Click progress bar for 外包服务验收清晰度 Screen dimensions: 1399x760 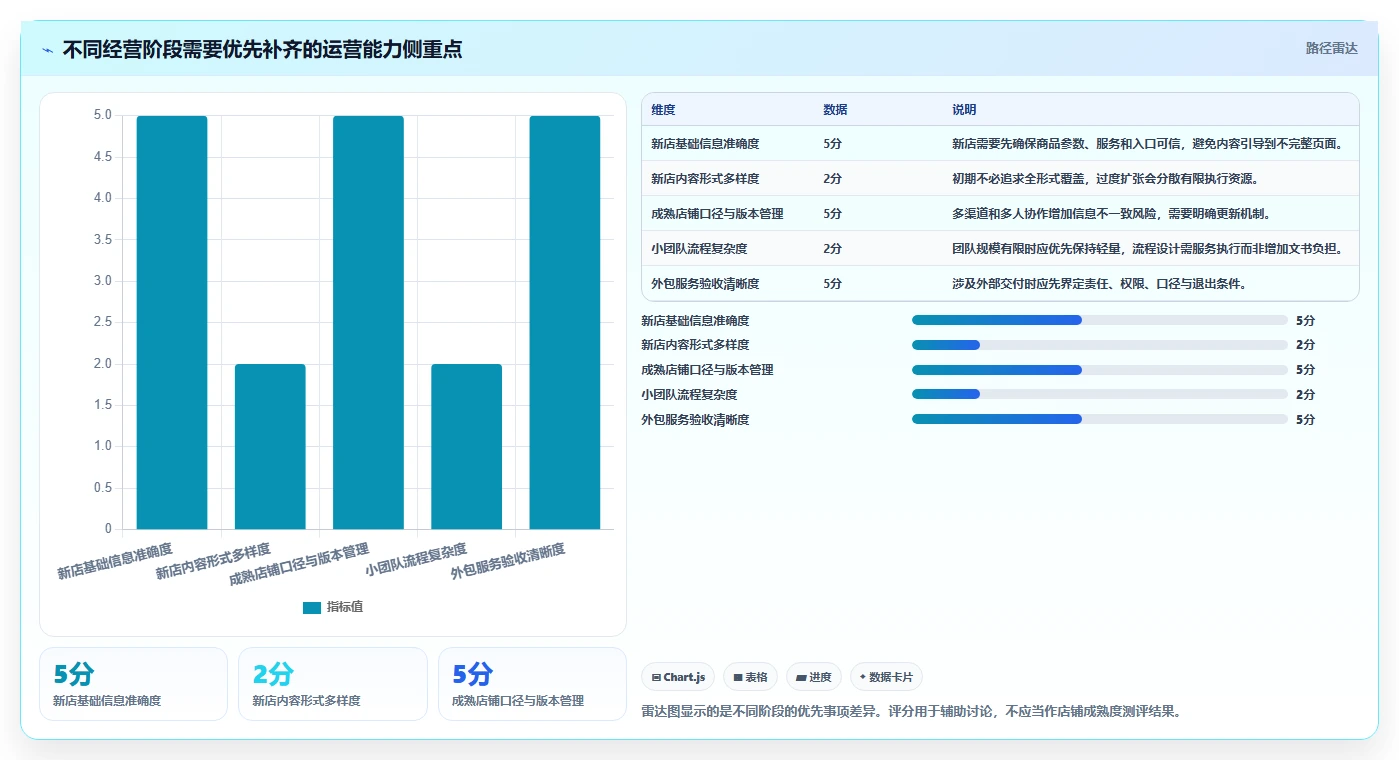tap(1100, 419)
